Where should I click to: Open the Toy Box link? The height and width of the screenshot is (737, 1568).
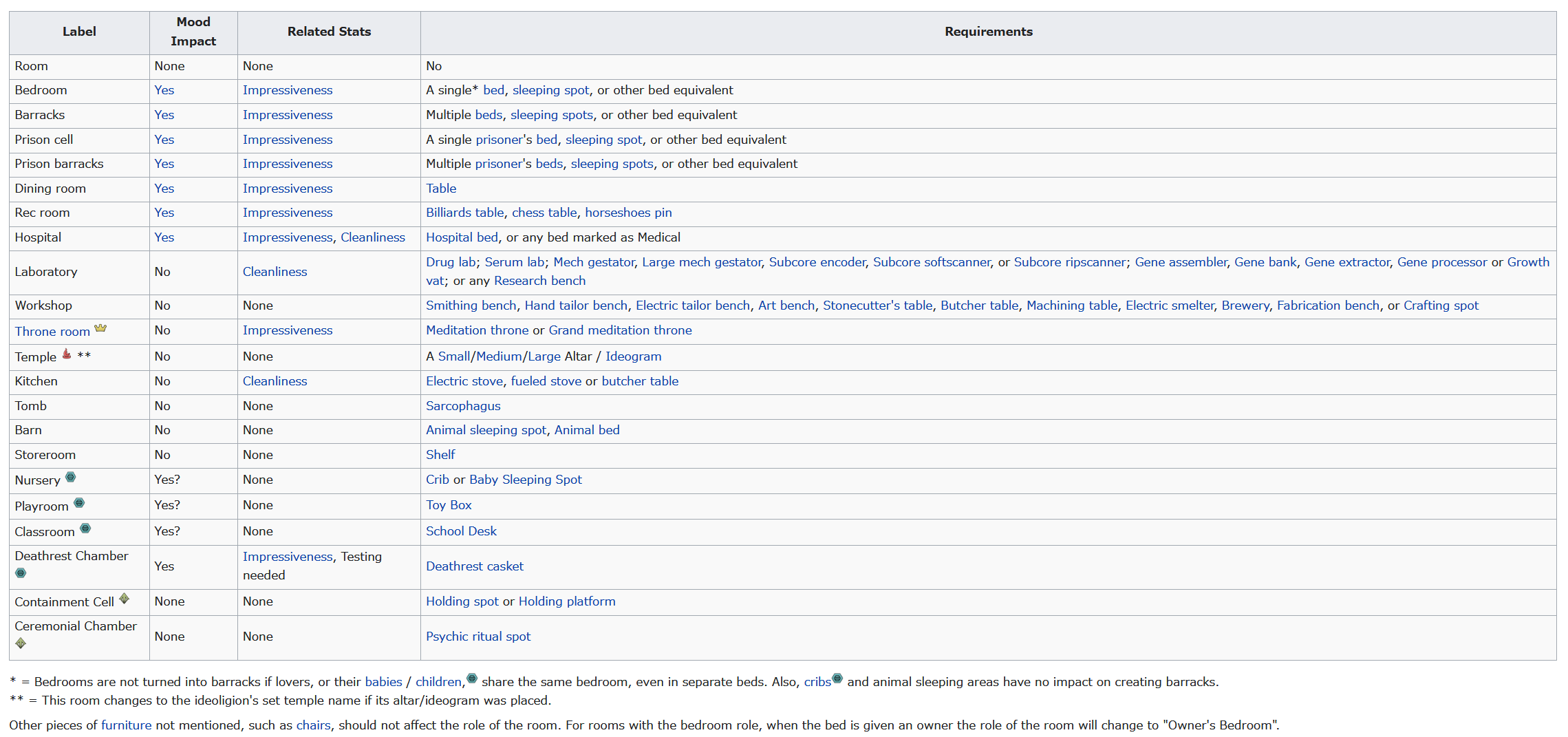449,505
